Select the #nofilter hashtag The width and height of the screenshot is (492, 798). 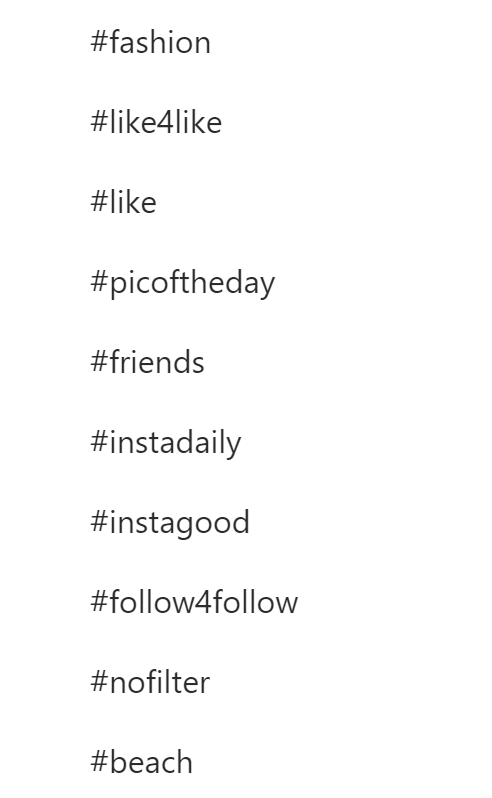[150, 681]
